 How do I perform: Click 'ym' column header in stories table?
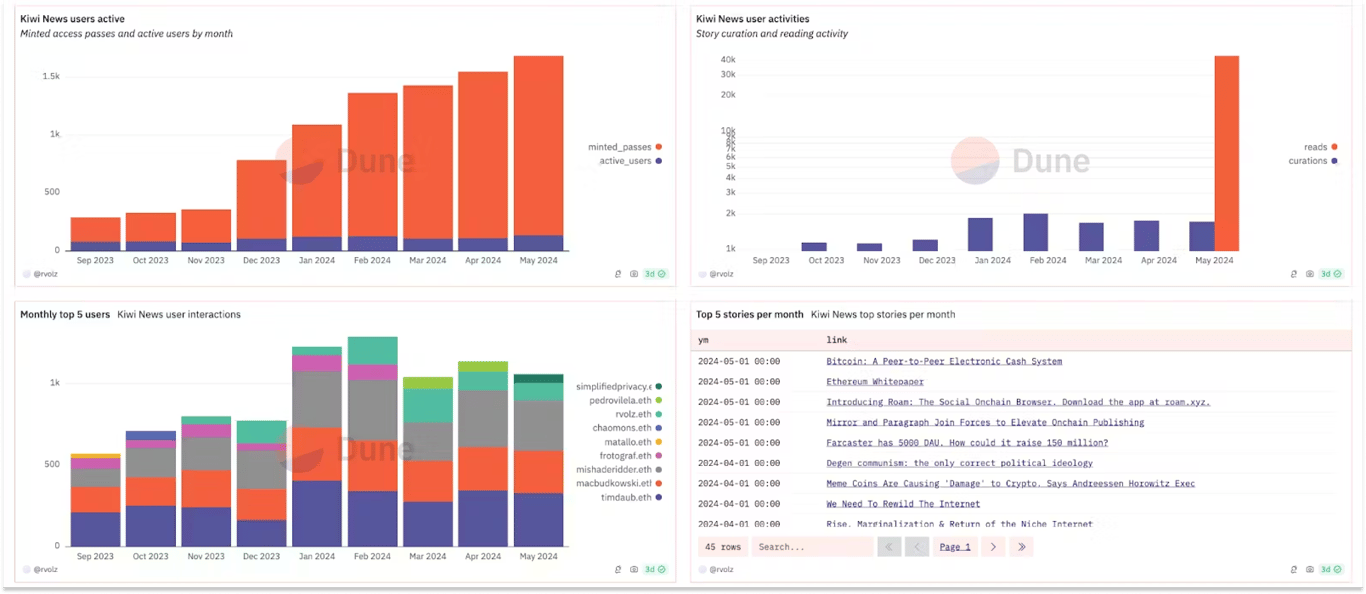tap(703, 340)
